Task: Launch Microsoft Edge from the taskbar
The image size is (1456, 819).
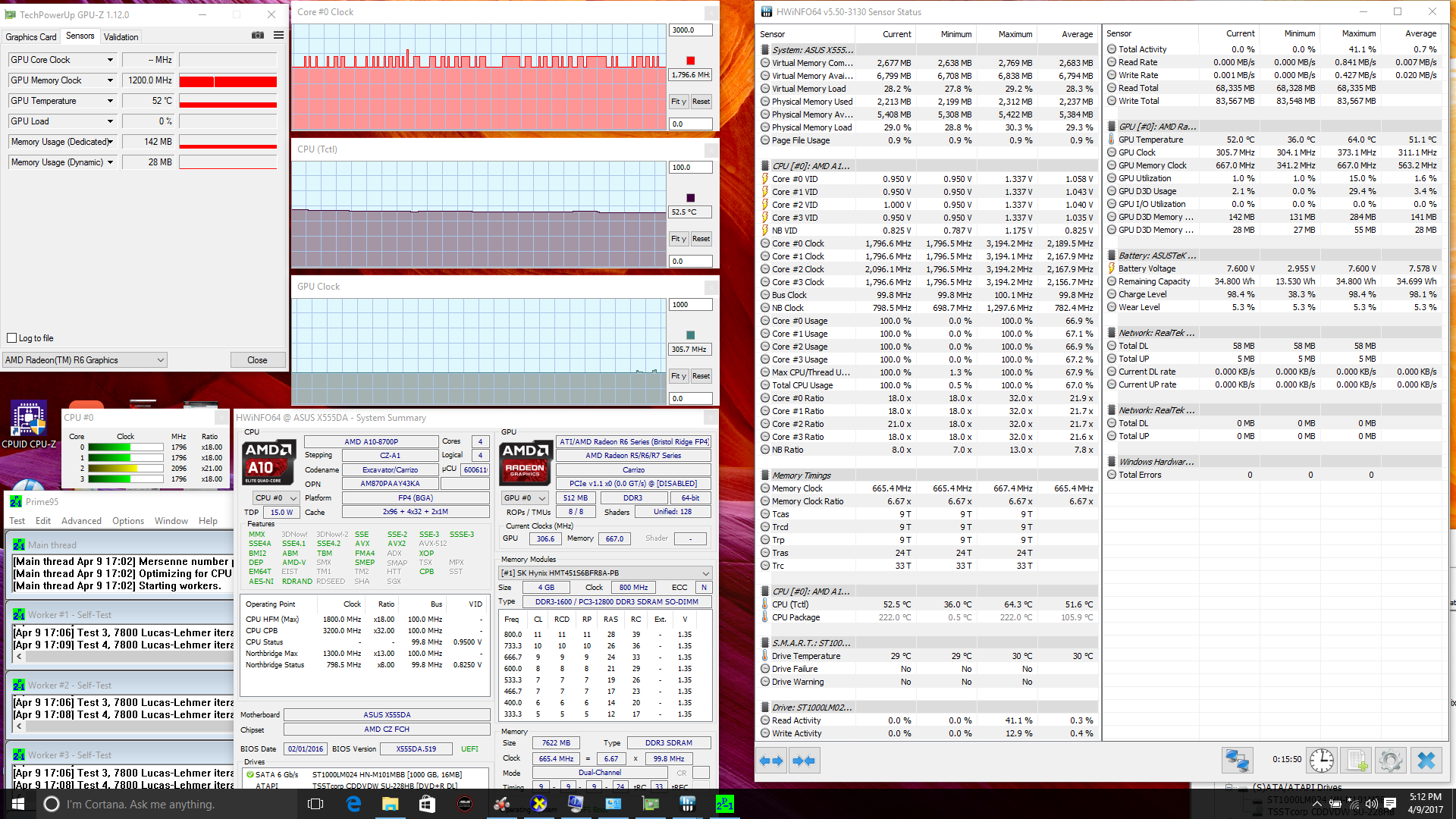Action: [x=353, y=804]
